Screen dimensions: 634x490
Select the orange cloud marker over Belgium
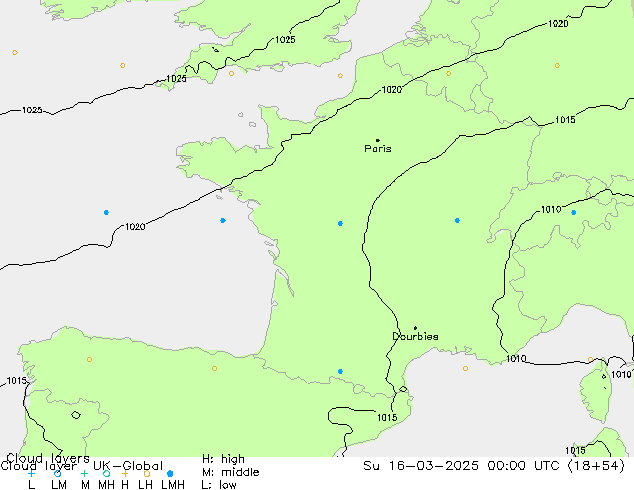pos(448,74)
